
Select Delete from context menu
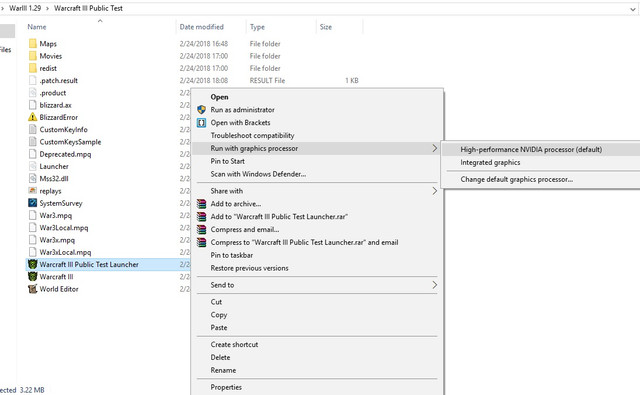(220, 357)
